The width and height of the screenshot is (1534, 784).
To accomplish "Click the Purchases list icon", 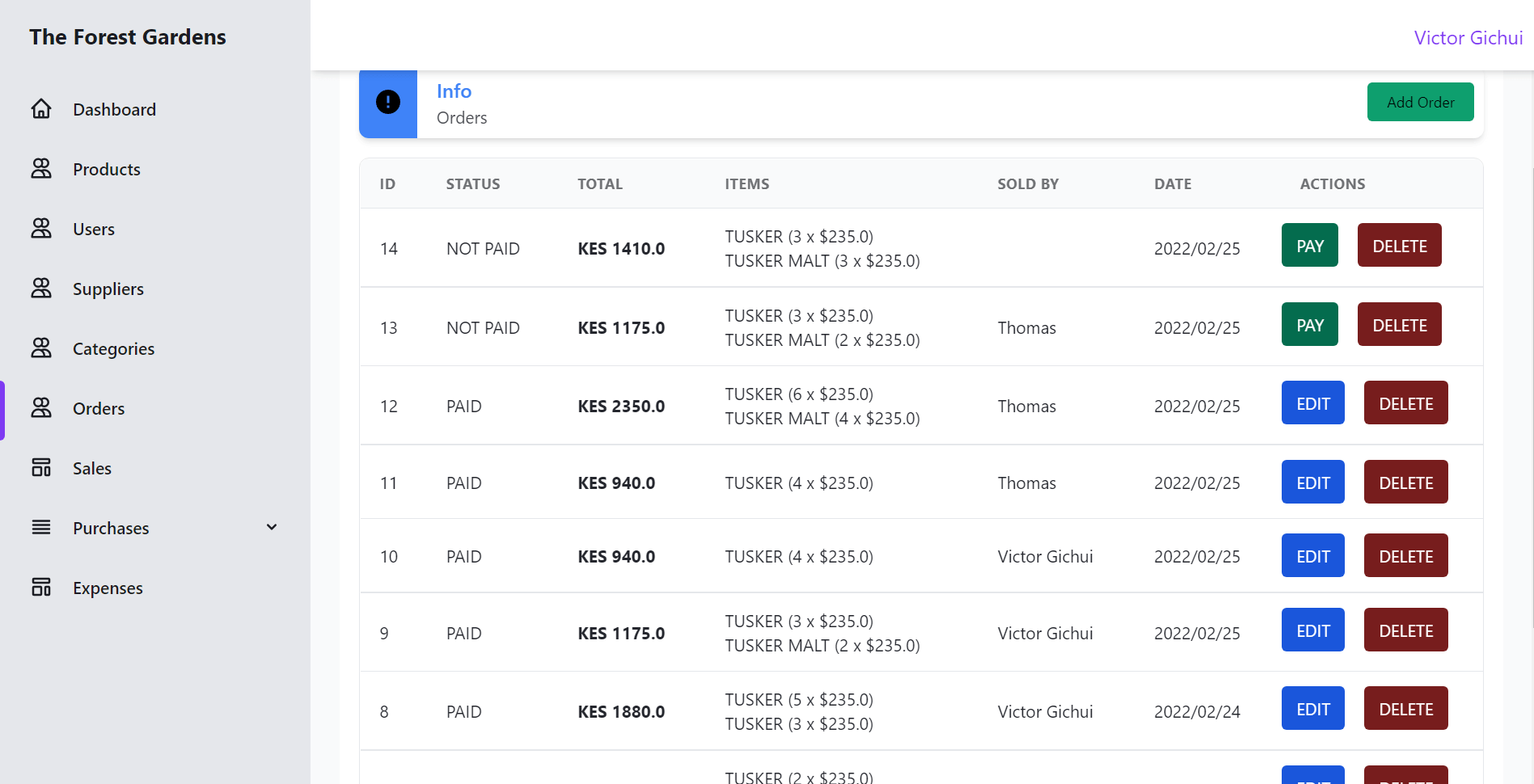I will pos(41,528).
